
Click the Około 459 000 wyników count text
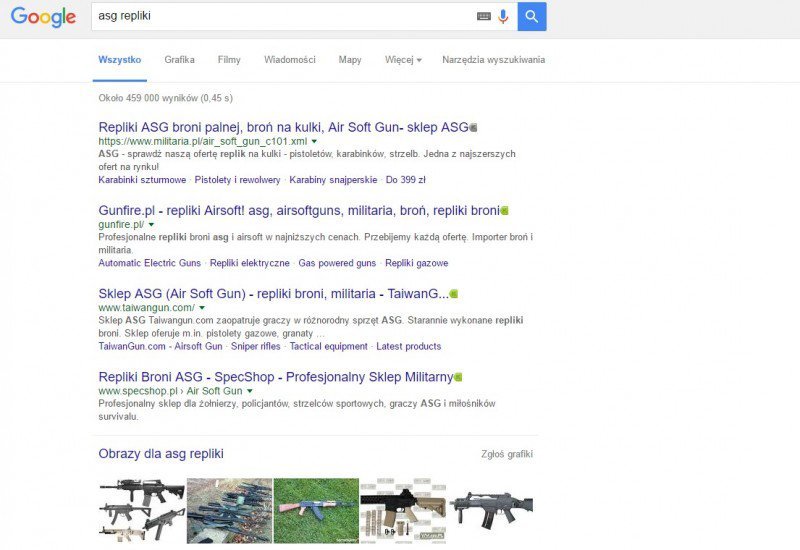point(165,98)
